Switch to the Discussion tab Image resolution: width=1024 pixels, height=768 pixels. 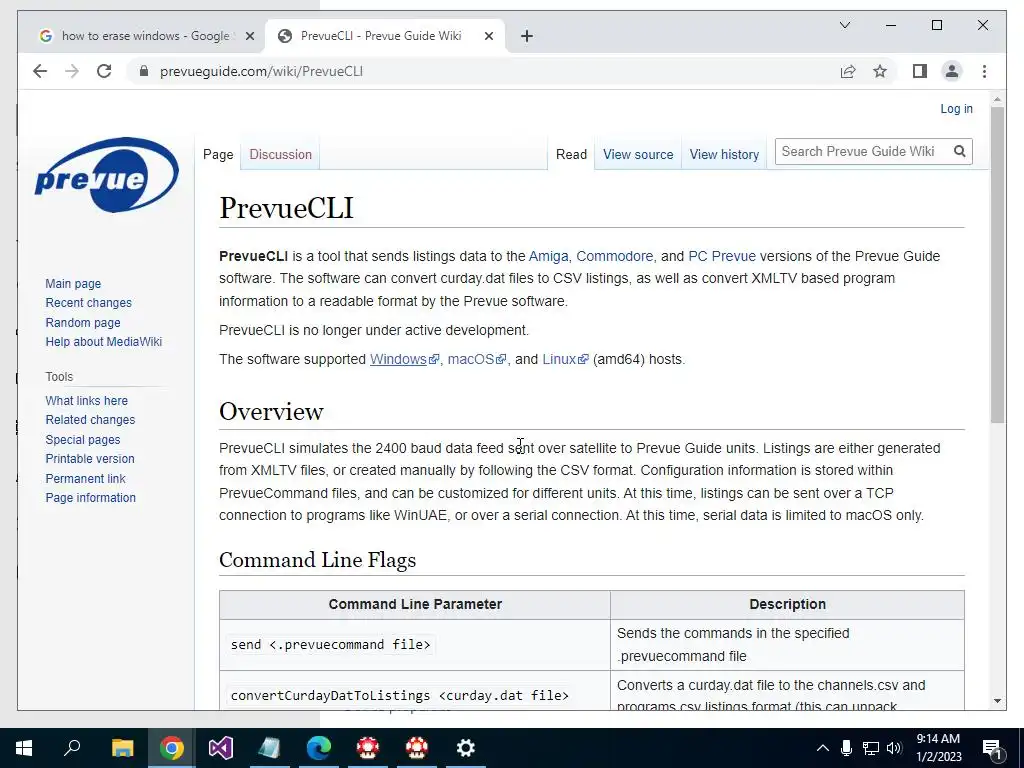280,155
